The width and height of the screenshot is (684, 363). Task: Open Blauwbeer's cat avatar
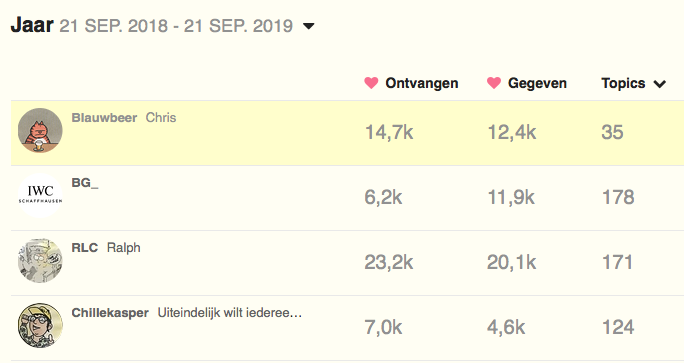point(40,130)
